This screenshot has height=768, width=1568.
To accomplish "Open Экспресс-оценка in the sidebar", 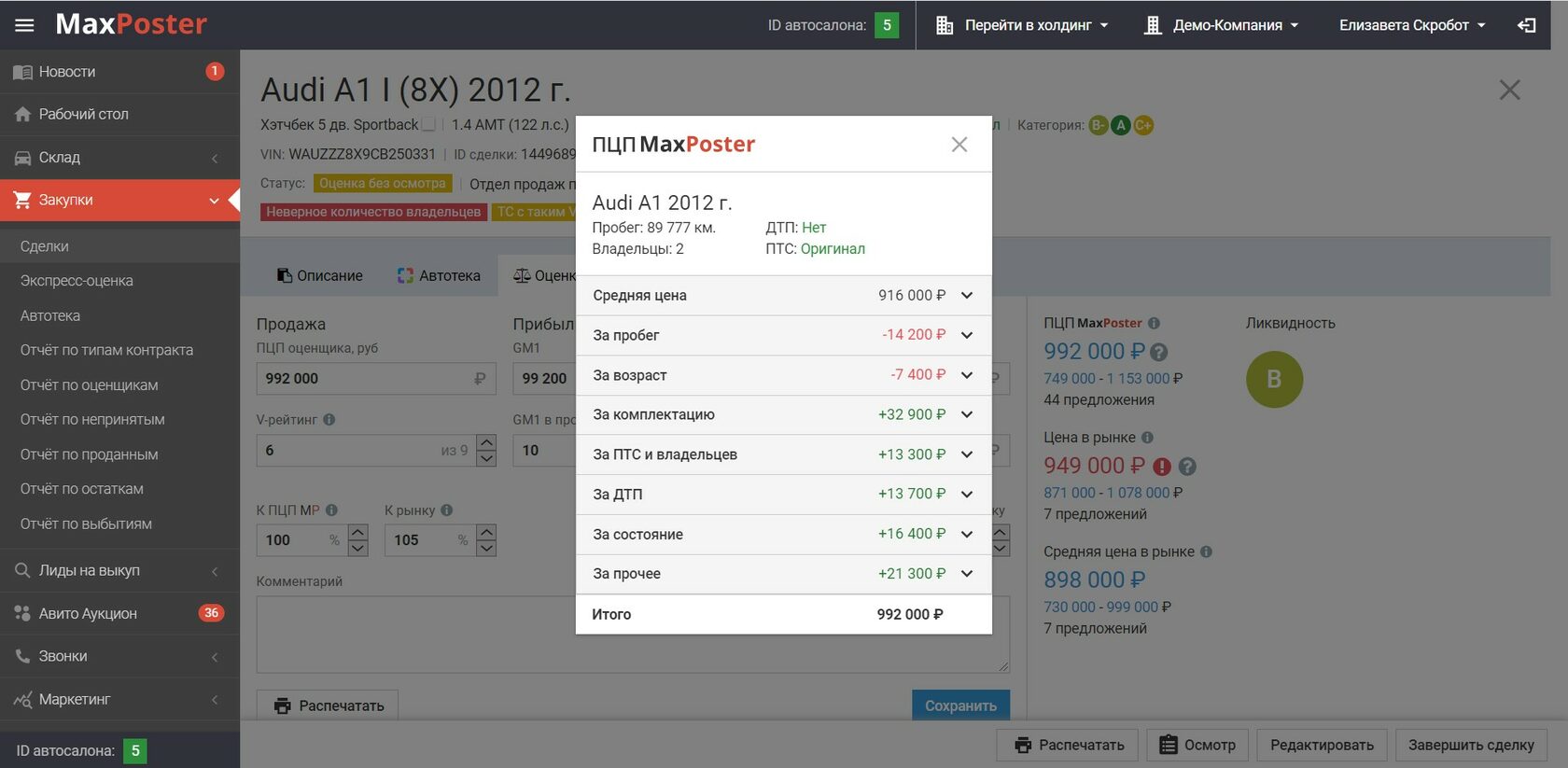I will click(x=77, y=281).
